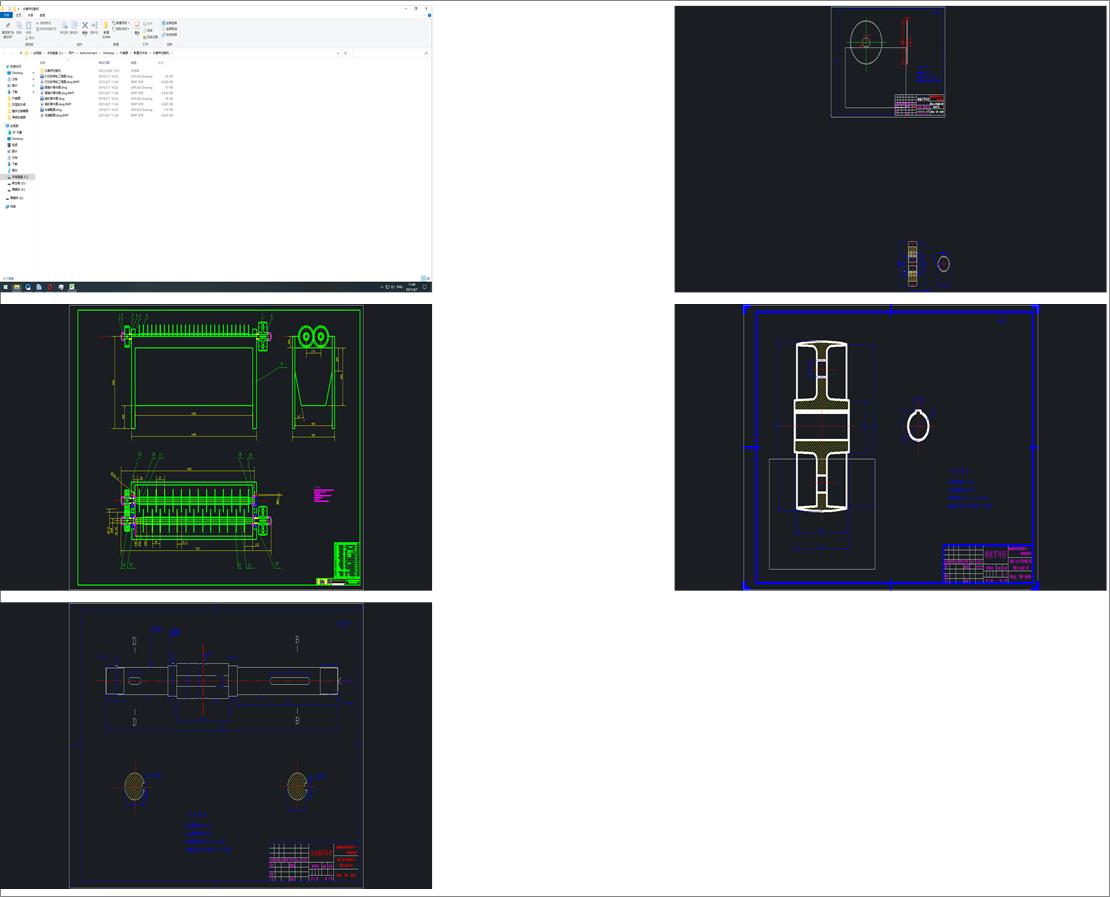Select the Network item in sidebar

tap(11, 207)
